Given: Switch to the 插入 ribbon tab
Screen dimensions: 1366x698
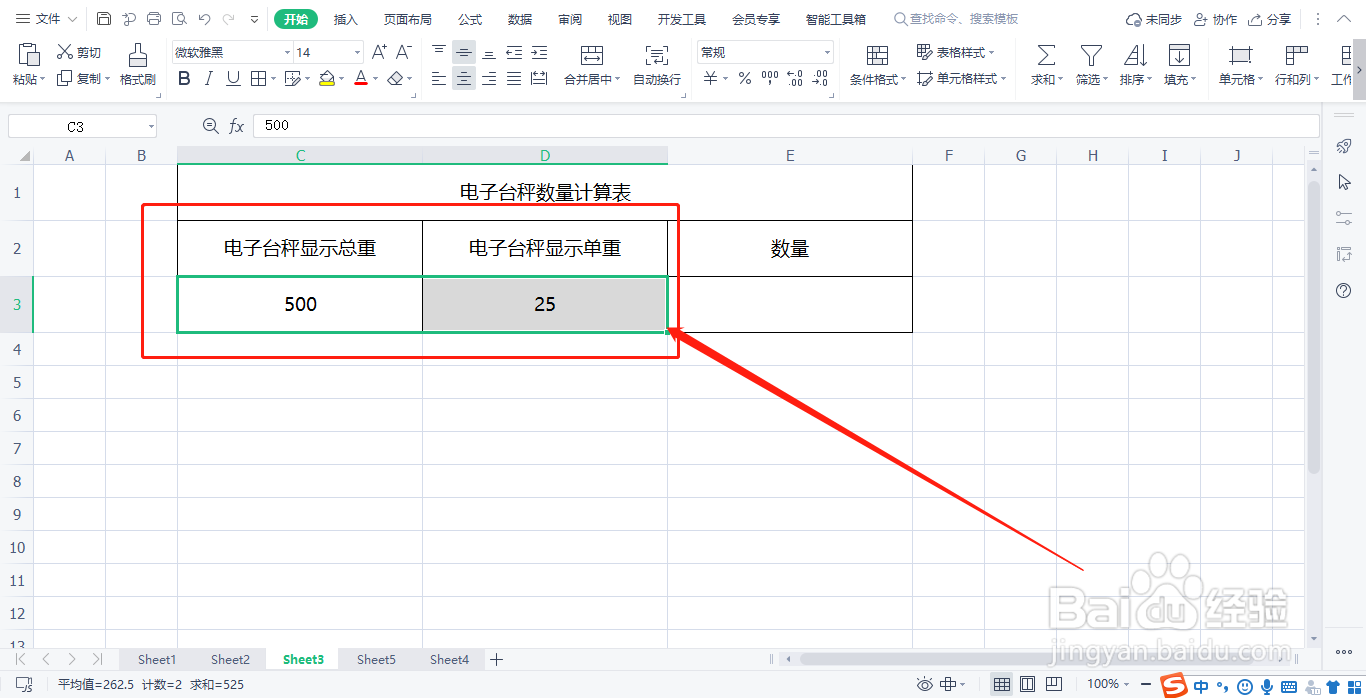Looking at the screenshot, I should pos(345,18).
